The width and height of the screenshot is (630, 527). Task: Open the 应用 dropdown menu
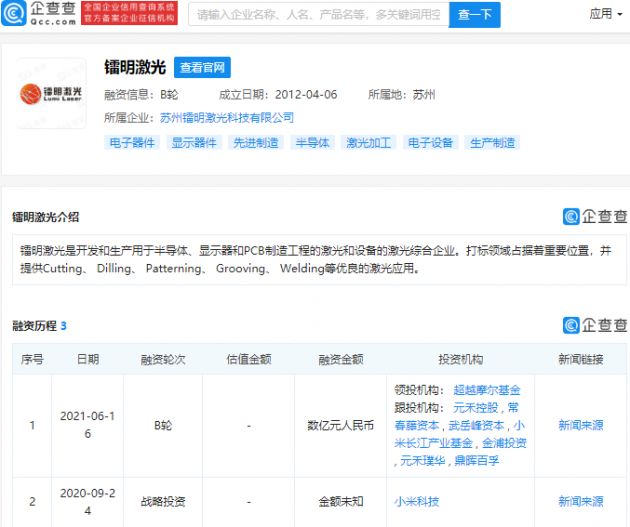pyautogui.click(x=606, y=14)
